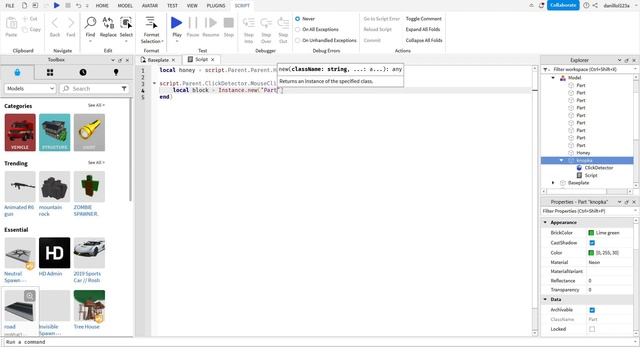
Task: Fold the code block at line 3
Action: (x=154, y=83)
